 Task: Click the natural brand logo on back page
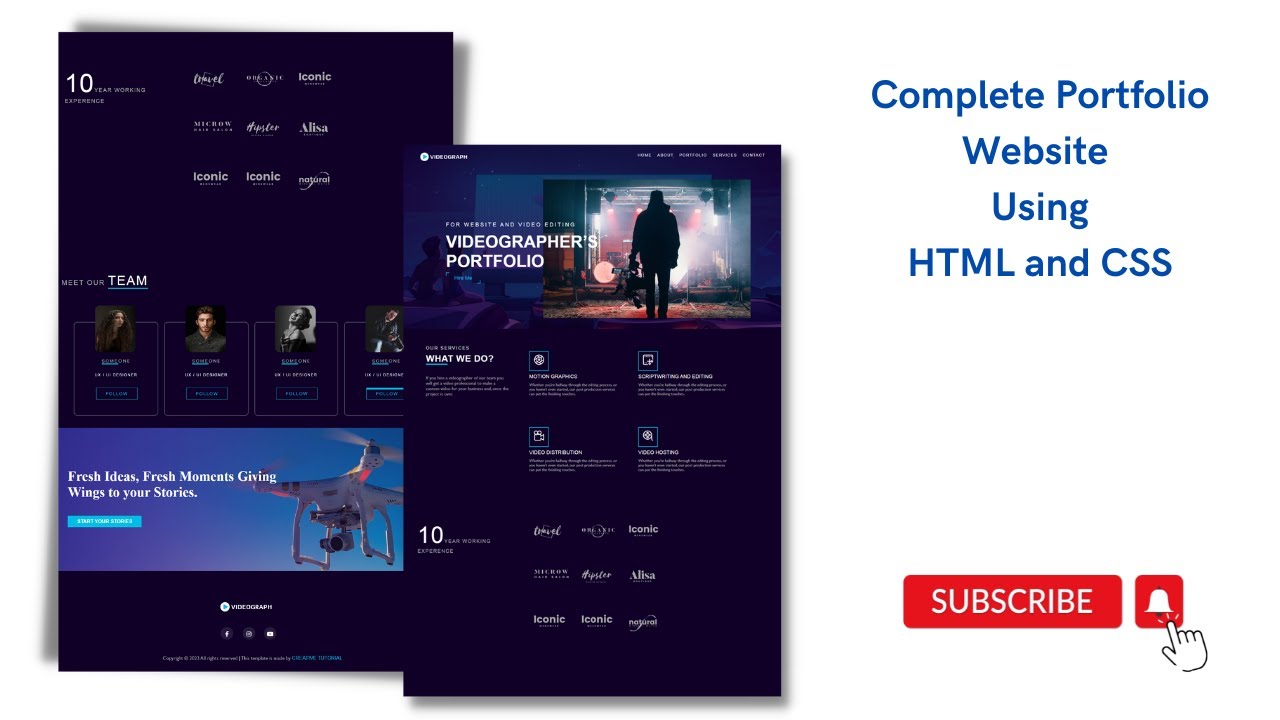coord(314,180)
